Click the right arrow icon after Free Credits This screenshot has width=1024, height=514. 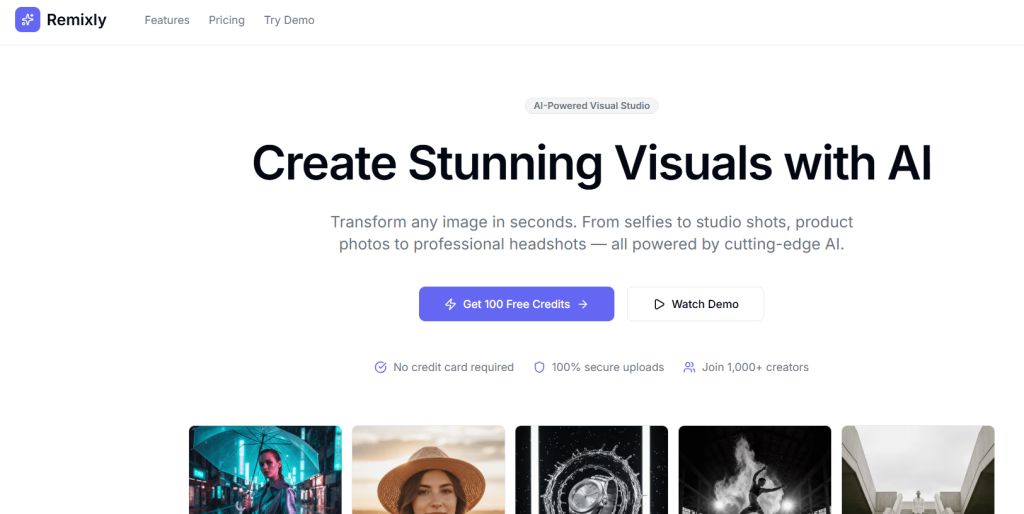click(x=583, y=304)
